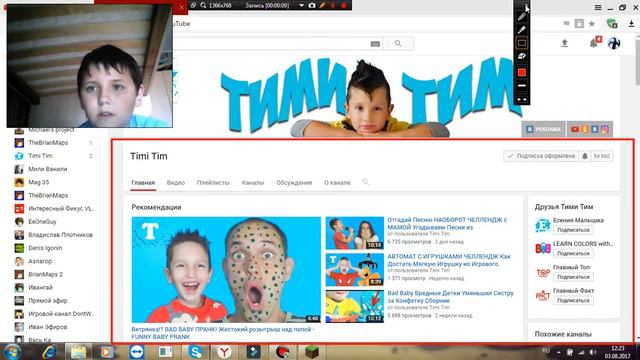Open Internet Explorer from the taskbar
Viewport: 640px width, 360px height.
(x=49, y=351)
